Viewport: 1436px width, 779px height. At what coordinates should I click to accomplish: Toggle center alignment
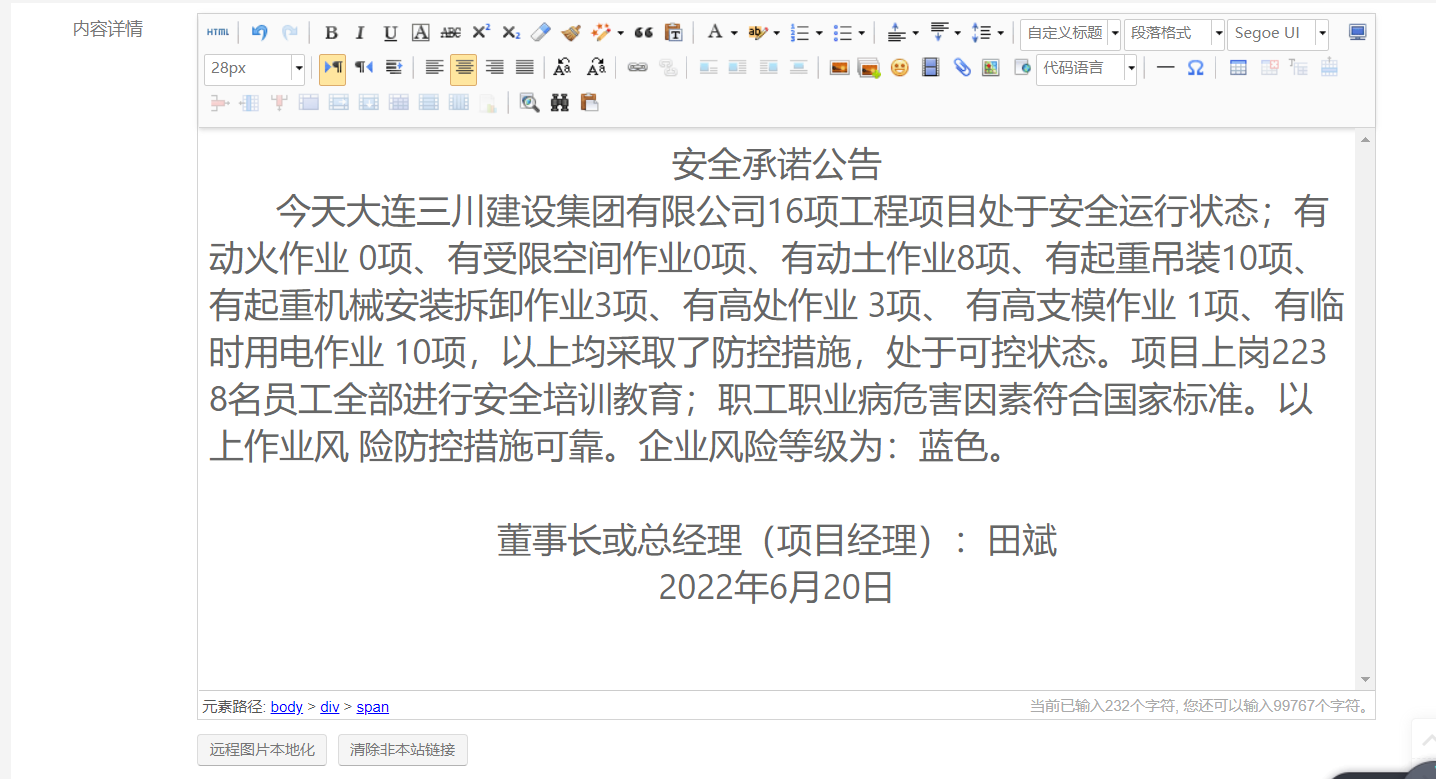(x=463, y=68)
